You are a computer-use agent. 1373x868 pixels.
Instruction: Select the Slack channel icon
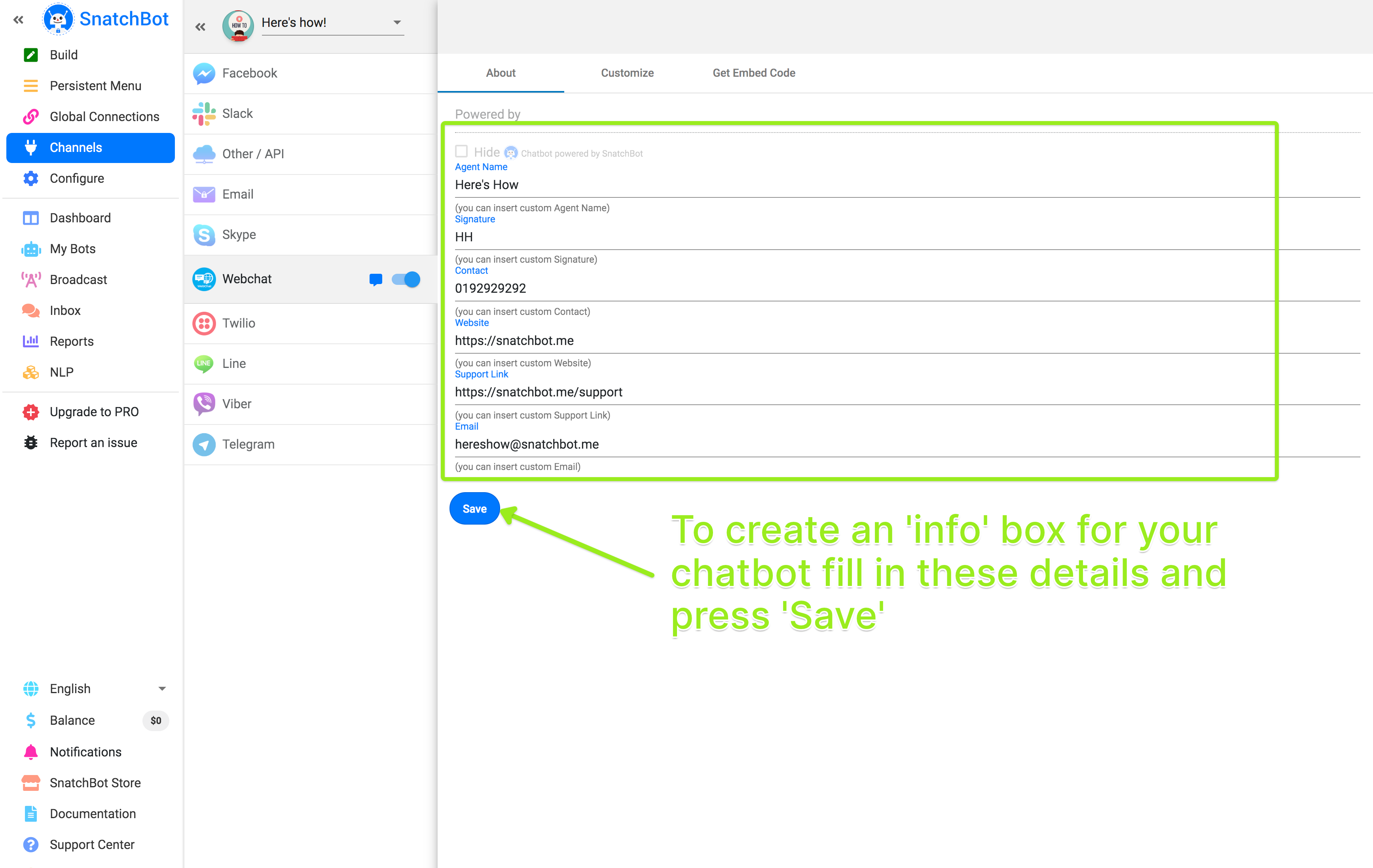coord(203,114)
